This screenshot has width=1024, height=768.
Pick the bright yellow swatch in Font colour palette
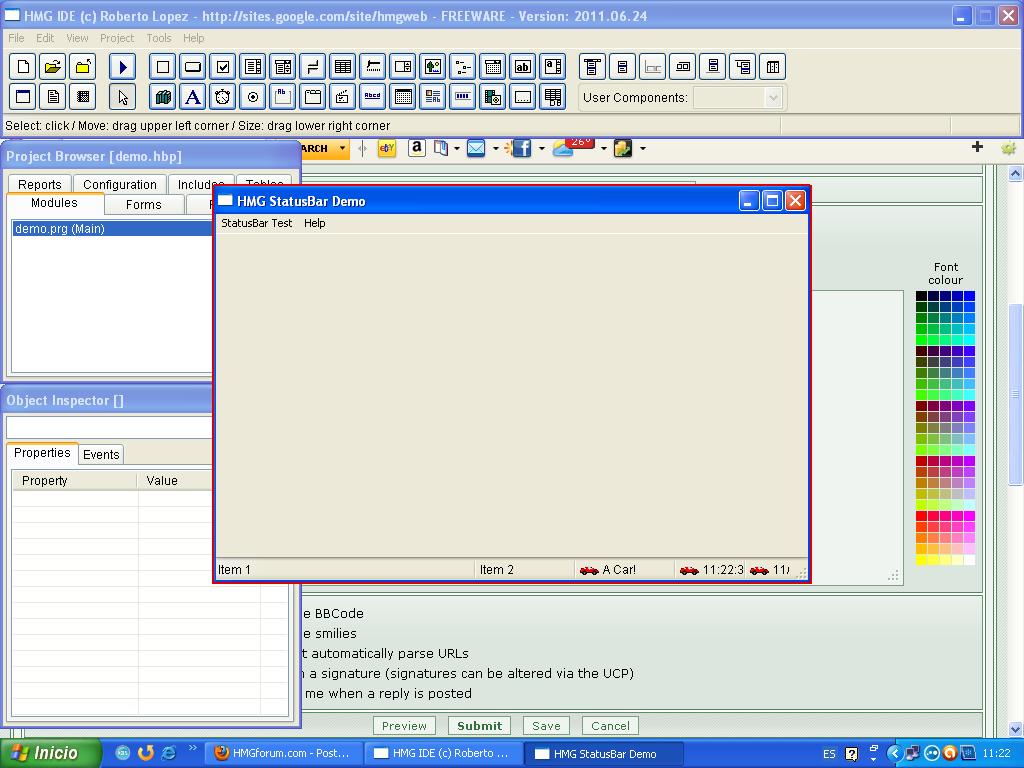click(921, 560)
